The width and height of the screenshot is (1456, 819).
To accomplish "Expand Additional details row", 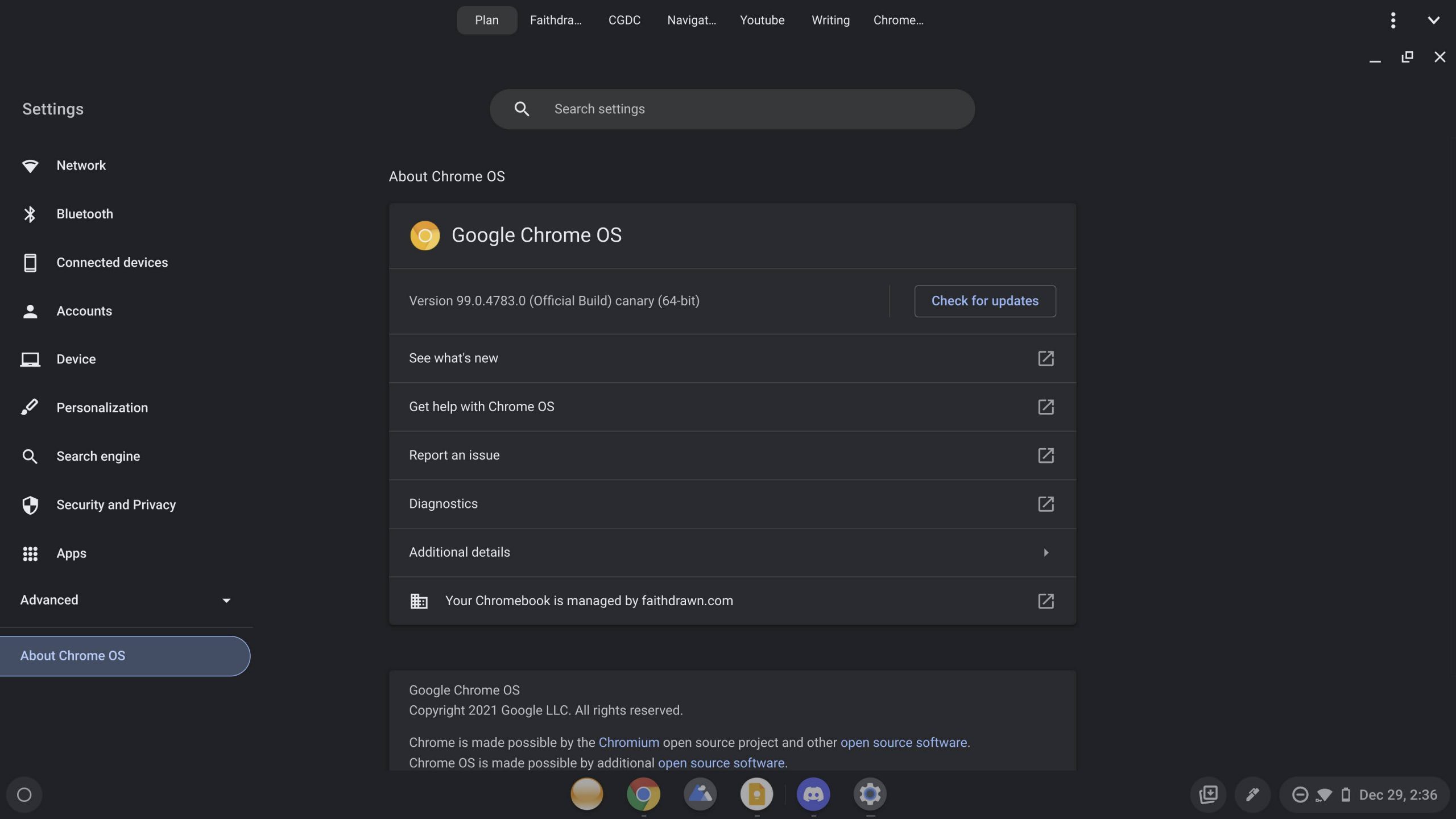I will [x=731, y=552].
